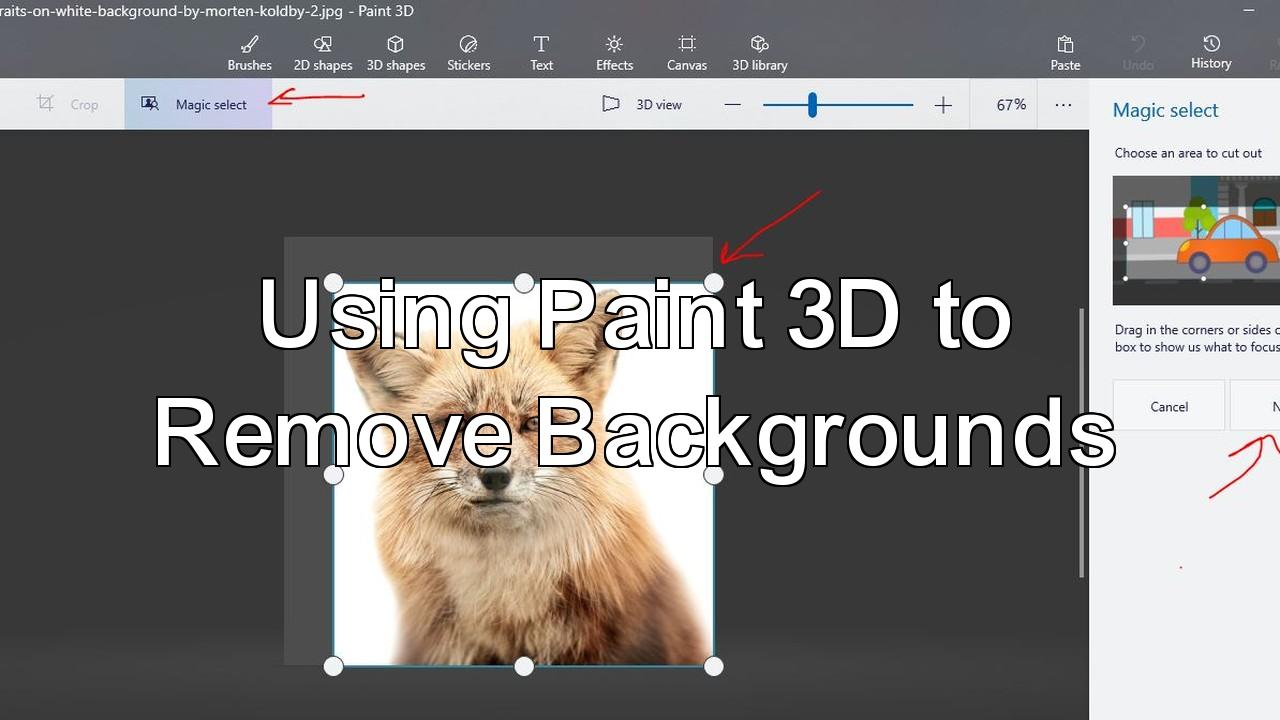Open the more options ellipsis menu
Viewport: 1280px width, 720px height.
[x=1063, y=104]
